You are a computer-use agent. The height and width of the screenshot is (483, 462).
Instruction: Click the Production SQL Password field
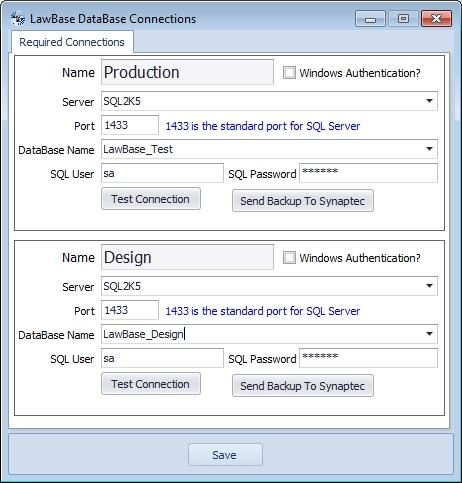pyautogui.click(x=368, y=173)
